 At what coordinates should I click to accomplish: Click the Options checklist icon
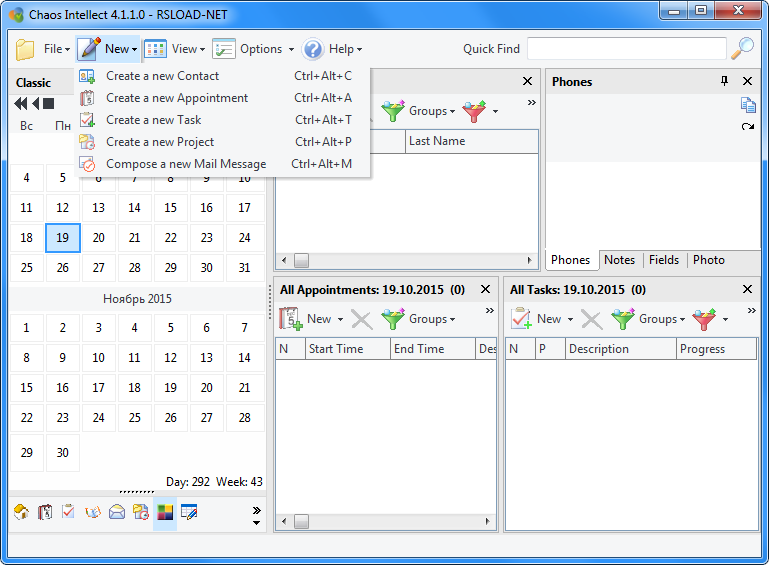click(224, 49)
